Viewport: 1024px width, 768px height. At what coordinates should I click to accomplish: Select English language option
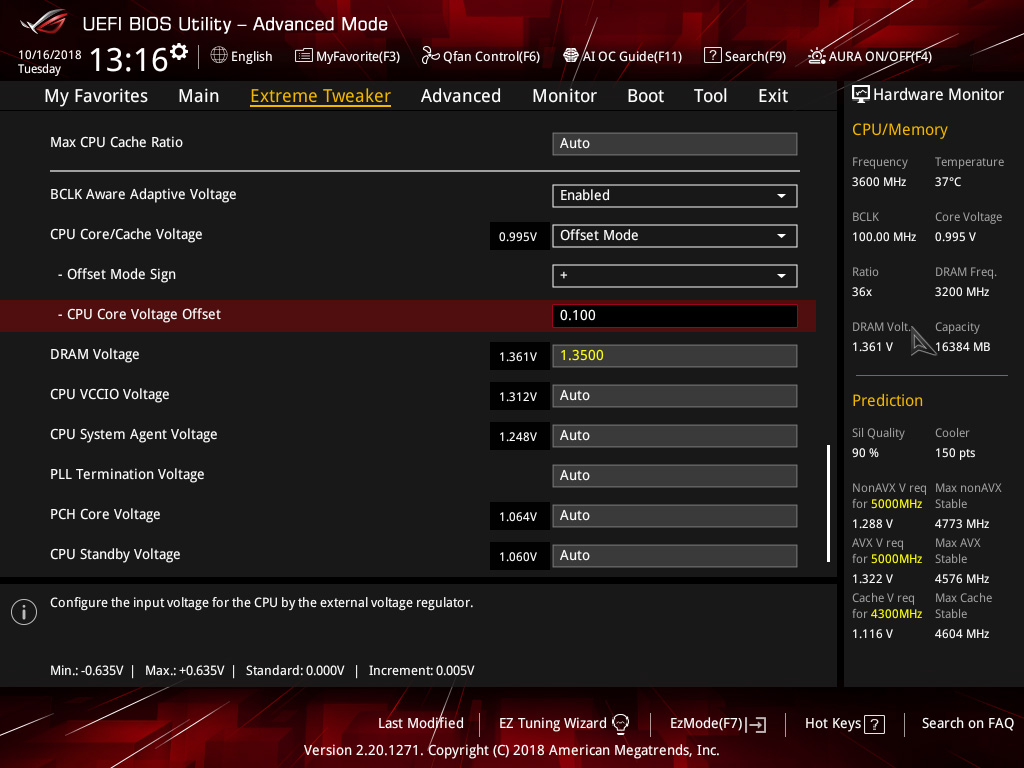pos(251,56)
